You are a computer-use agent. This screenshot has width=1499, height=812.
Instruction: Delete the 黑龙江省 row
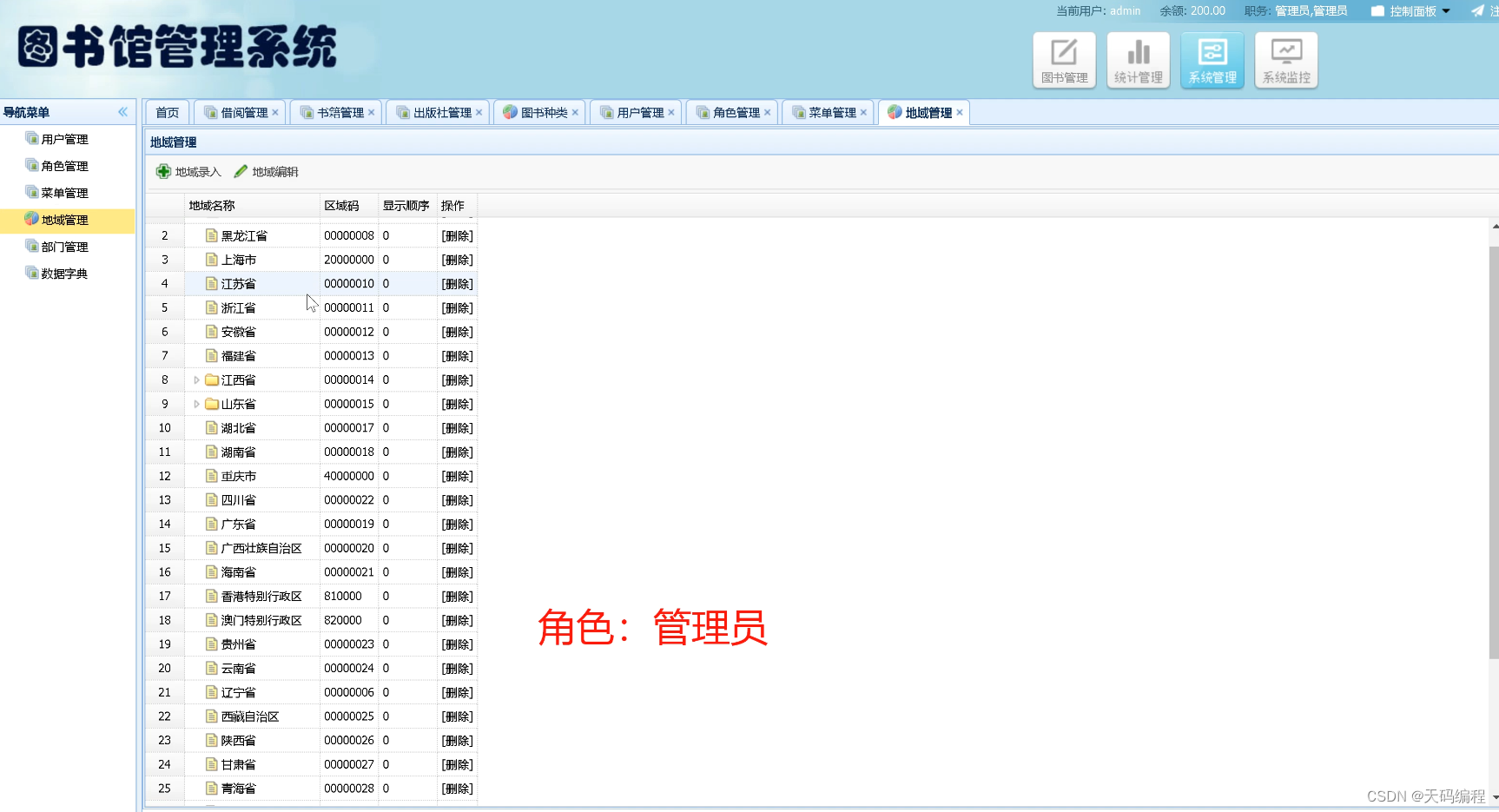(x=457, y=236)
